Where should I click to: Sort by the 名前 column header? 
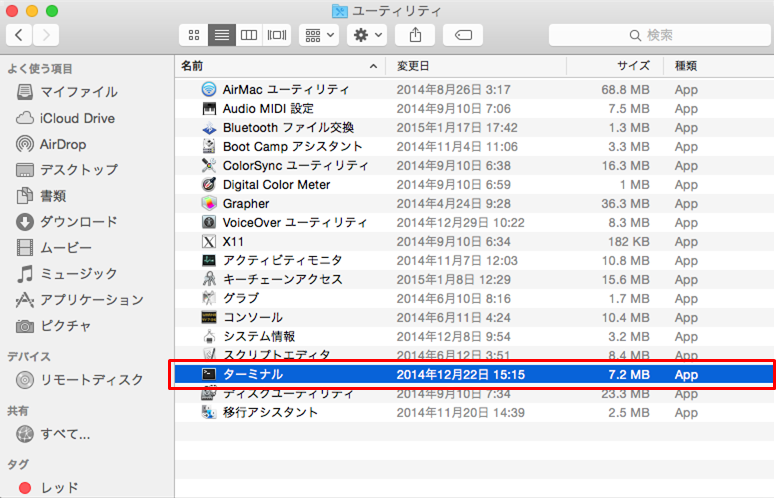click(x=280, y=66)
